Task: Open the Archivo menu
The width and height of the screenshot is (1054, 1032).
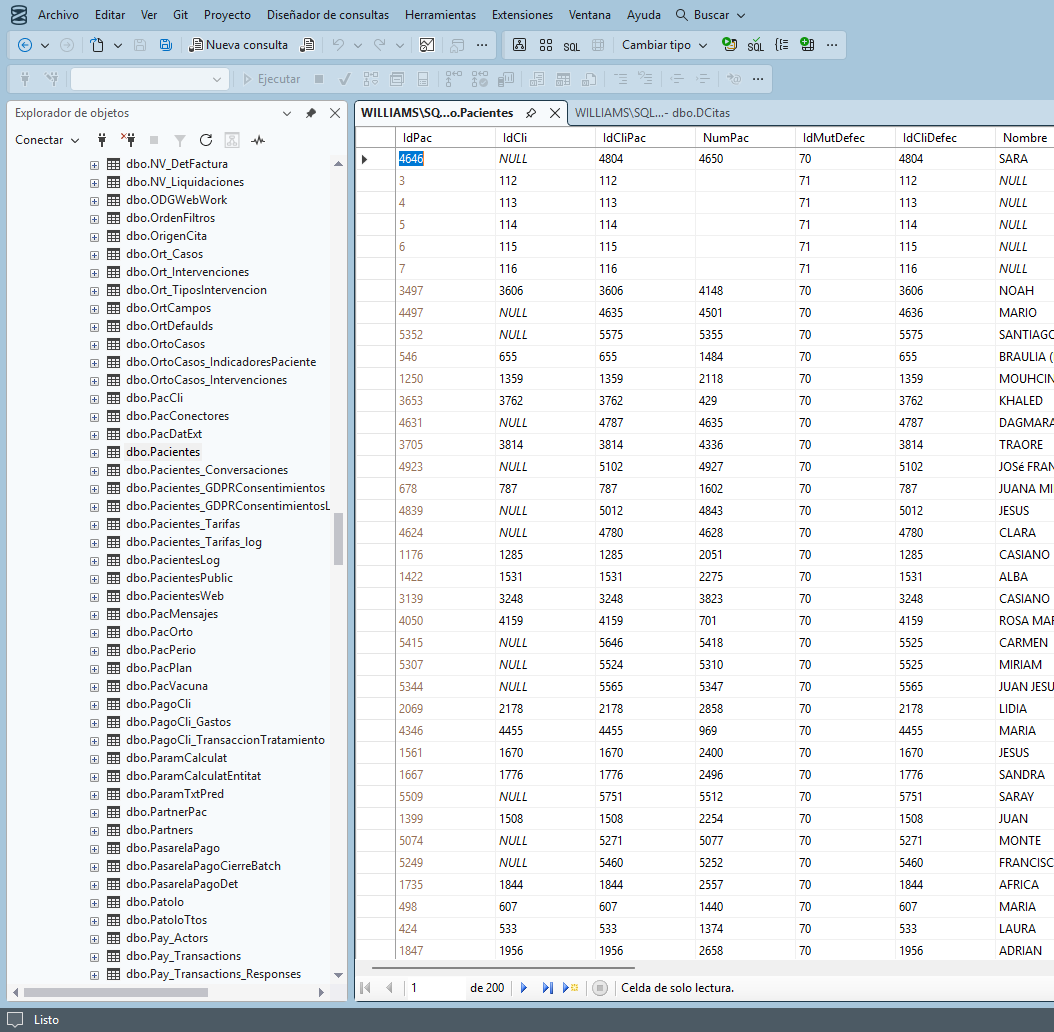Action: pos(58,15)
